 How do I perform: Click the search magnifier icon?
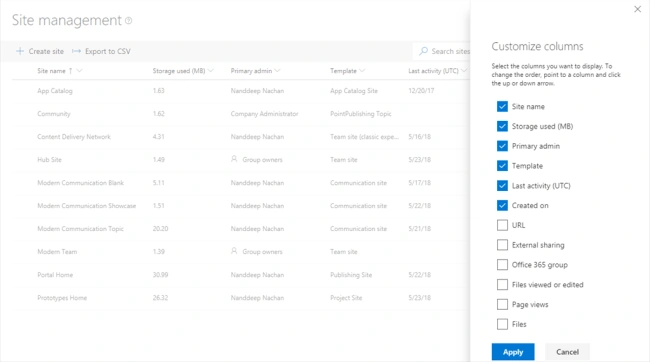click(423, 51)
